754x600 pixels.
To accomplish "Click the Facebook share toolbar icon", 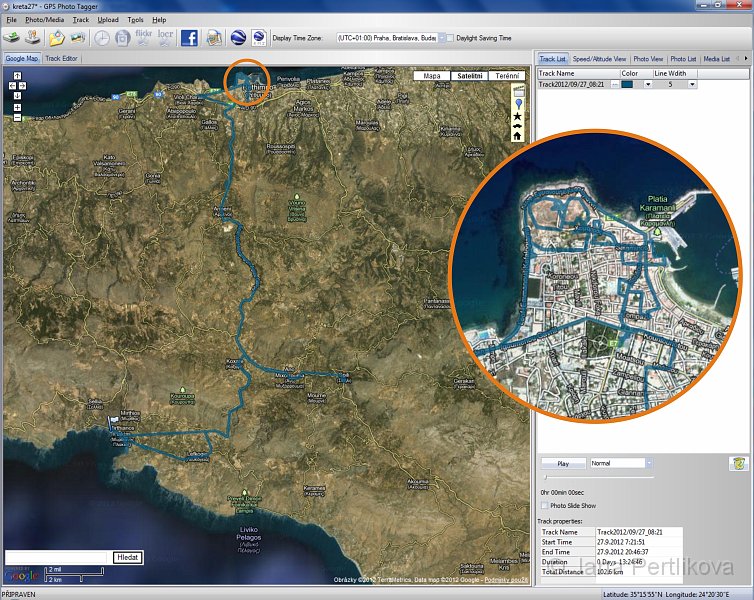I will pyautogui.click(x=189, y=38).
